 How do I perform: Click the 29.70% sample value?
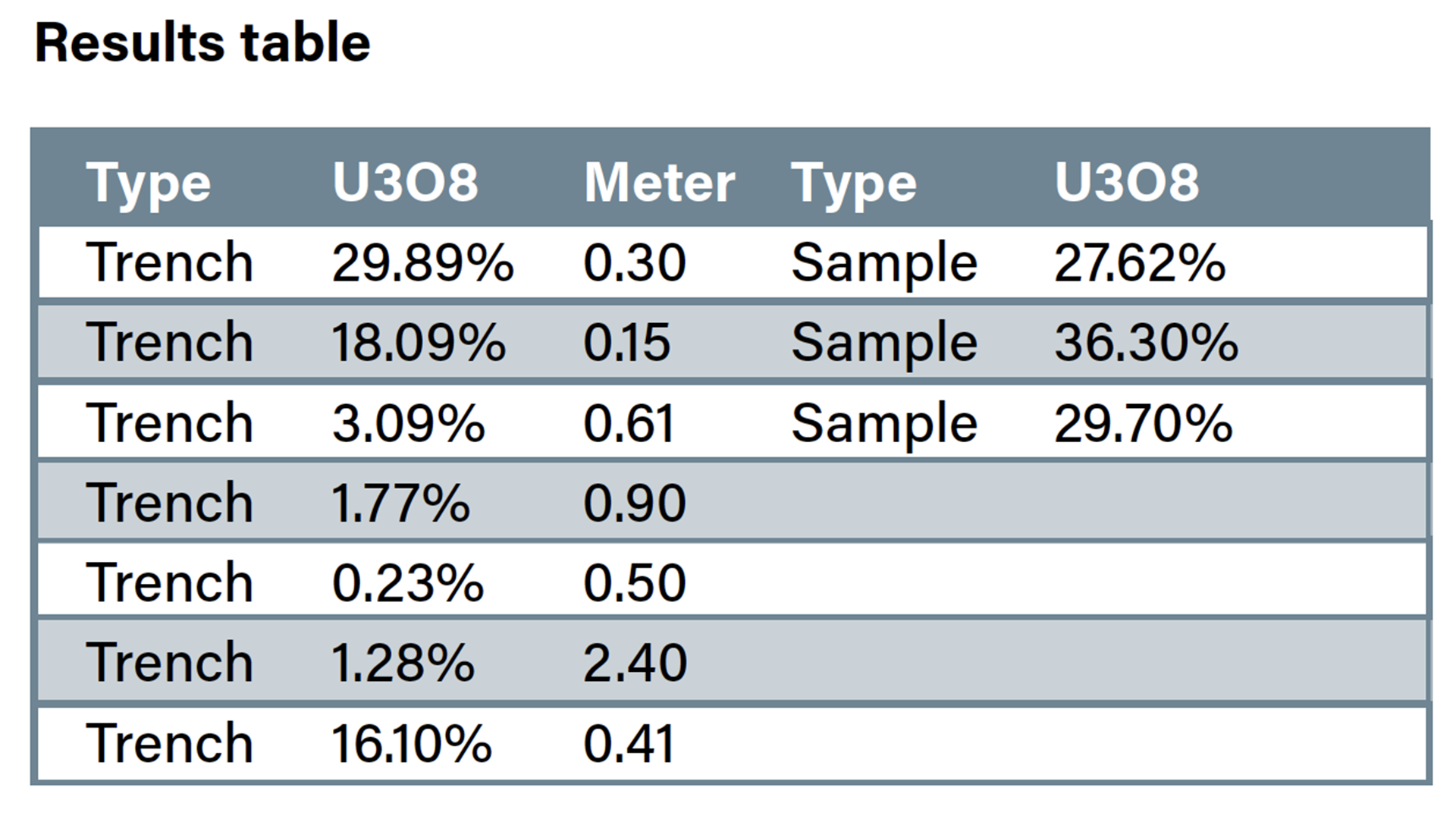(1143, 423)
